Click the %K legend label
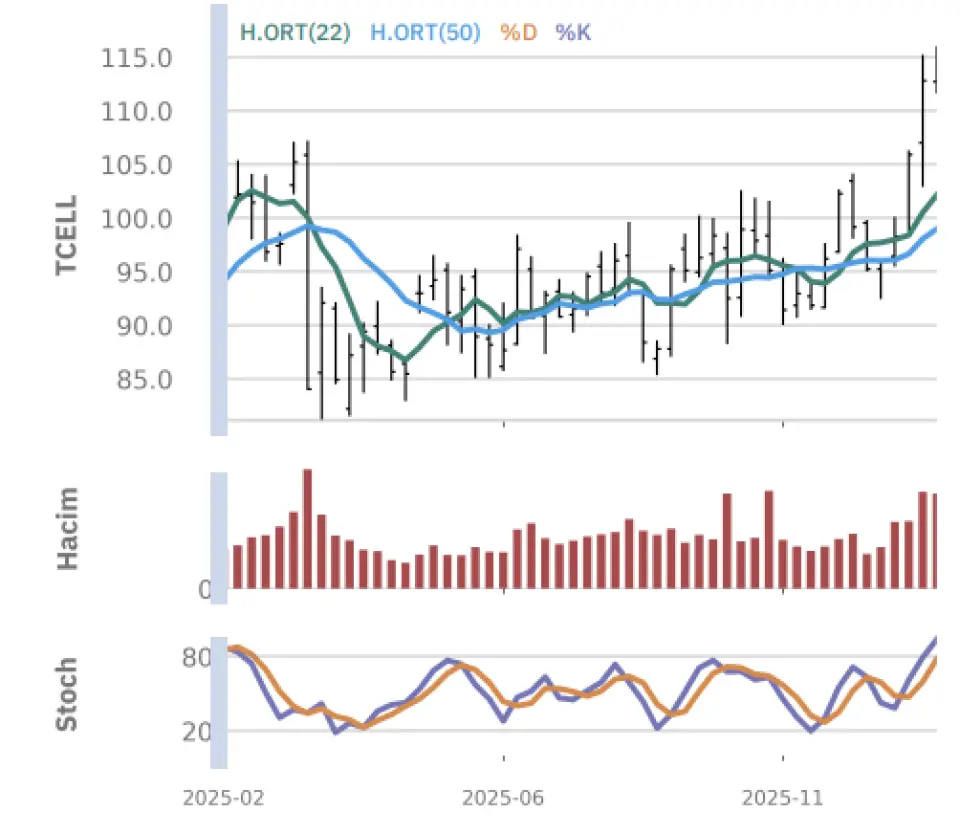 [x=573, y=32]
